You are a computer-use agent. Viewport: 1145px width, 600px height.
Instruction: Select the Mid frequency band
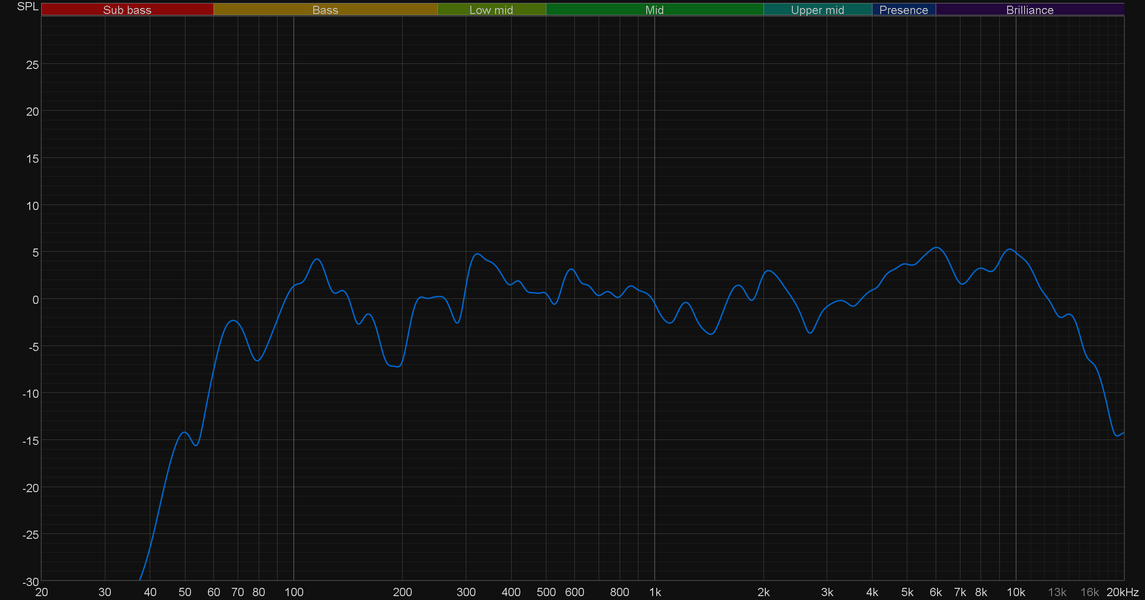[x=654, y=9]
